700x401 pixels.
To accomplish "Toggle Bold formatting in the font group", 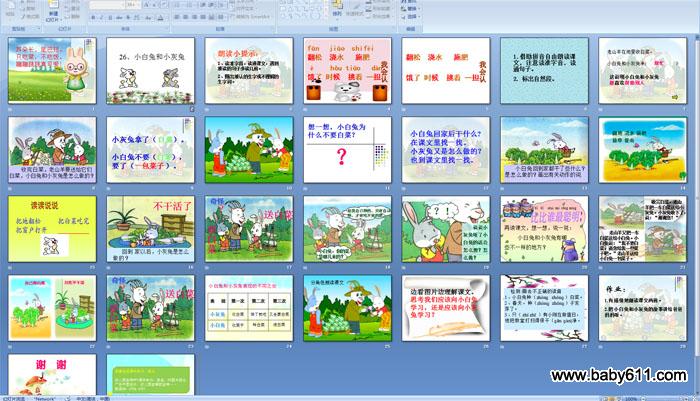I will (x=93, y=17).
